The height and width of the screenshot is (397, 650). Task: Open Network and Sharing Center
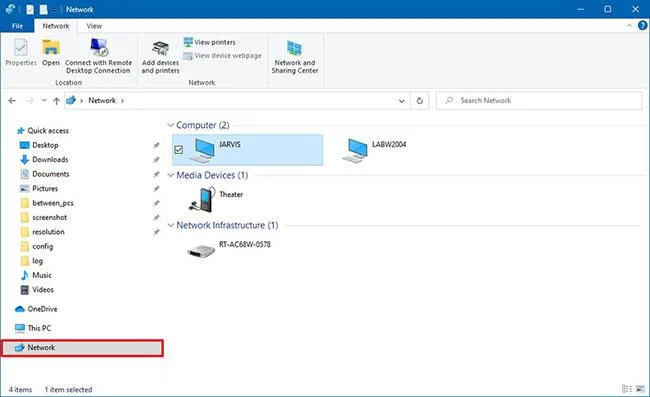(295, 57)
